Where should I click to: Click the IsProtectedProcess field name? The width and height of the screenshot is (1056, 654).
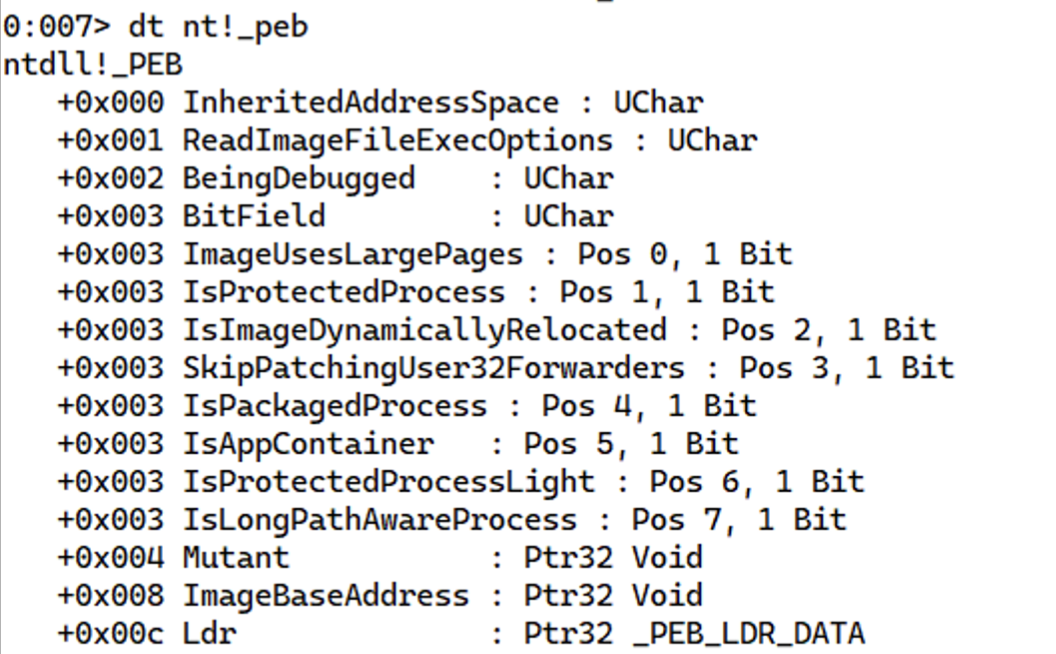(x=343, y=293)
